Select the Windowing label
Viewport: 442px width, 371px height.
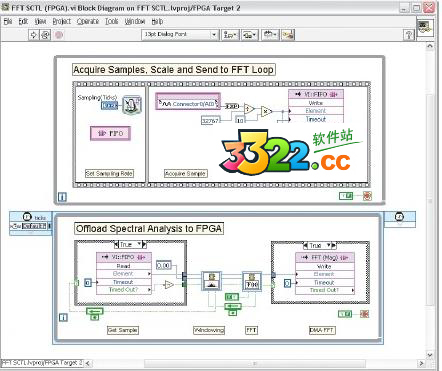[209, 330]
